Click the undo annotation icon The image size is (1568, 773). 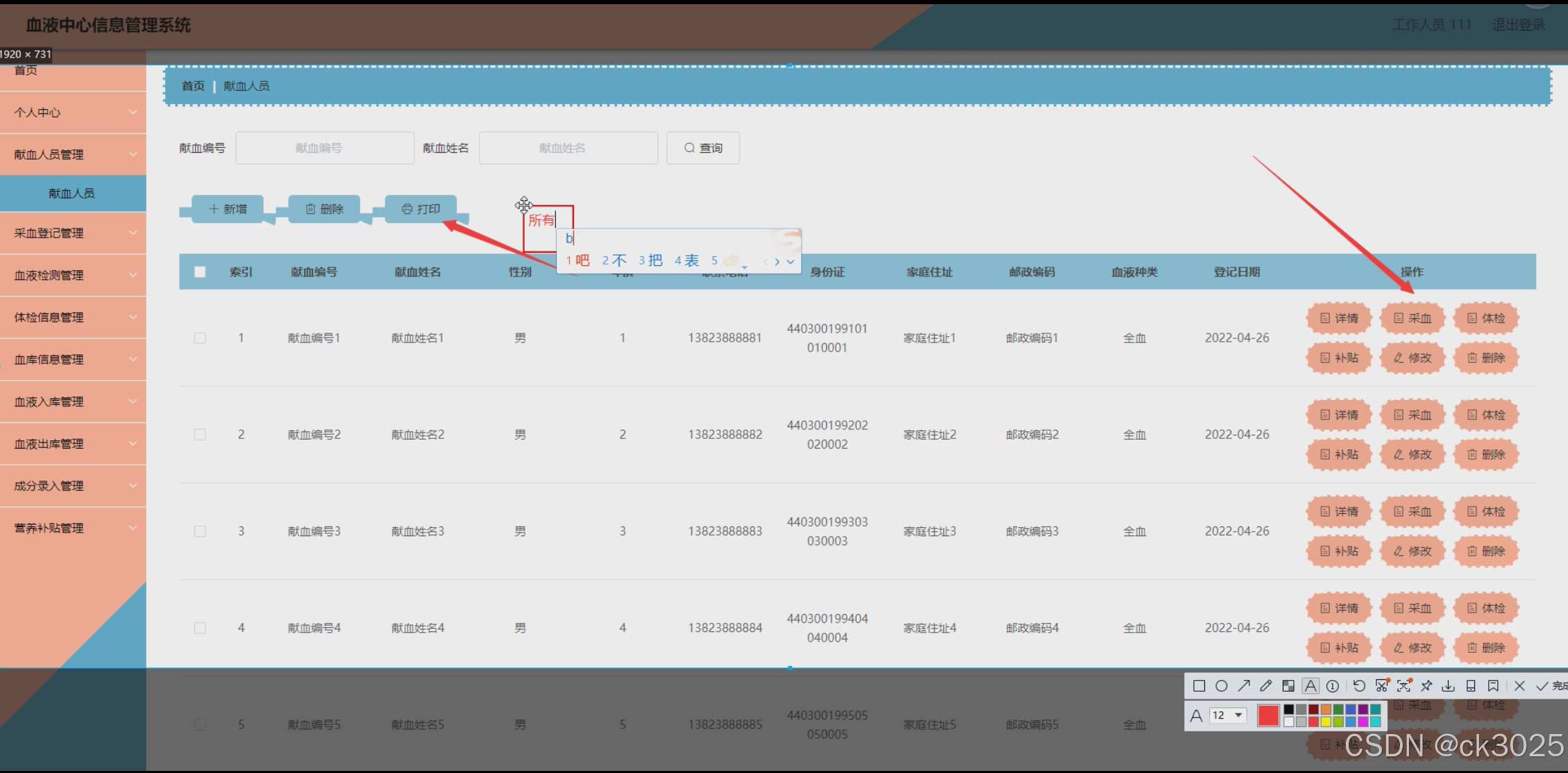(1359, 686)
